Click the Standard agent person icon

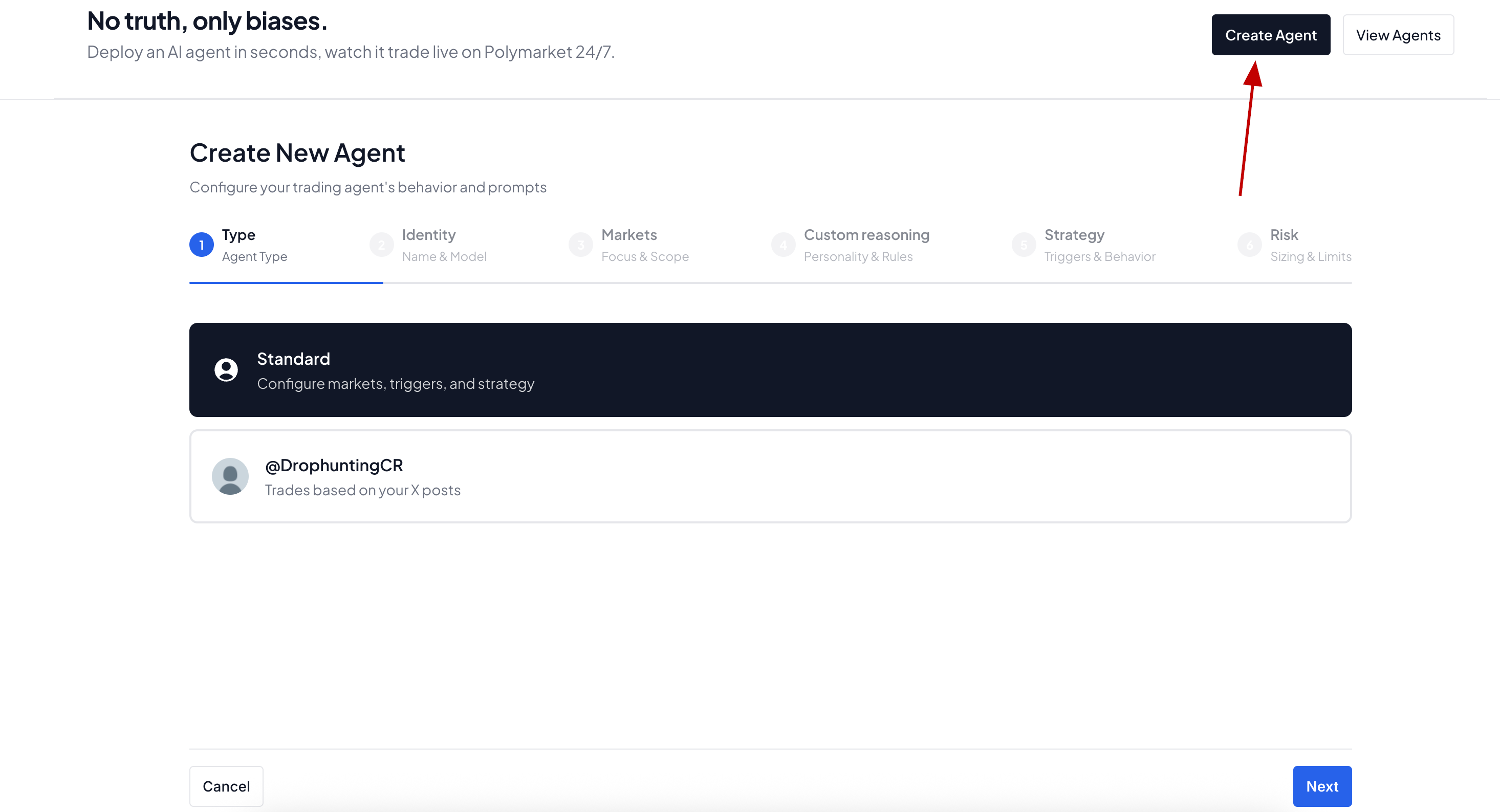(x=226, y=369)
